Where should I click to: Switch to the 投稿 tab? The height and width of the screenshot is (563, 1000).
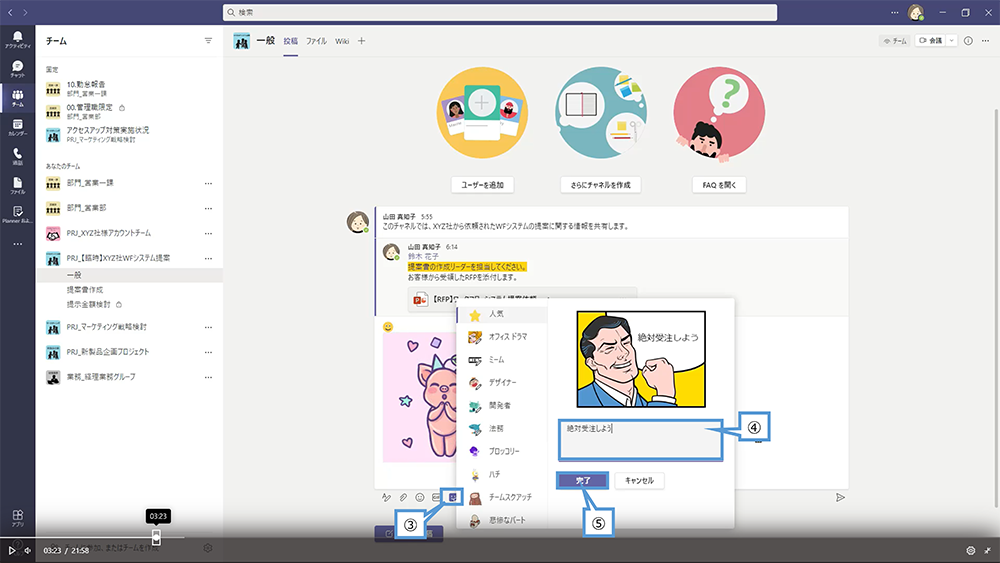[291, 41]
